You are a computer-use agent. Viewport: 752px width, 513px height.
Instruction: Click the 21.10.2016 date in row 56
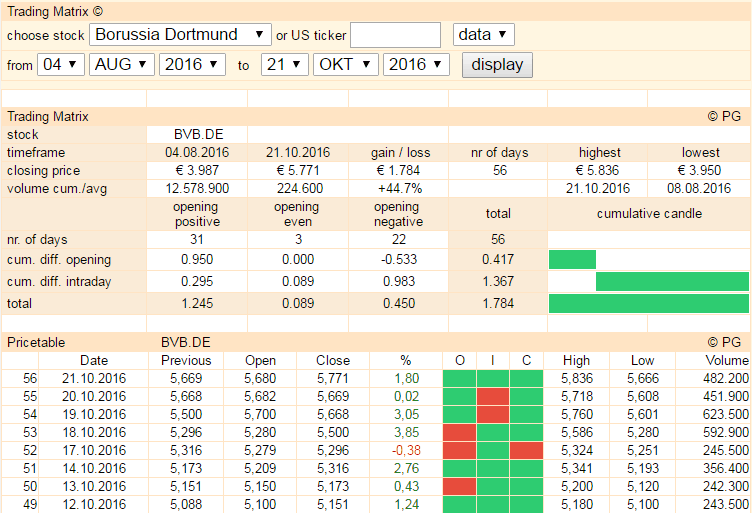[x=94, y=378]
